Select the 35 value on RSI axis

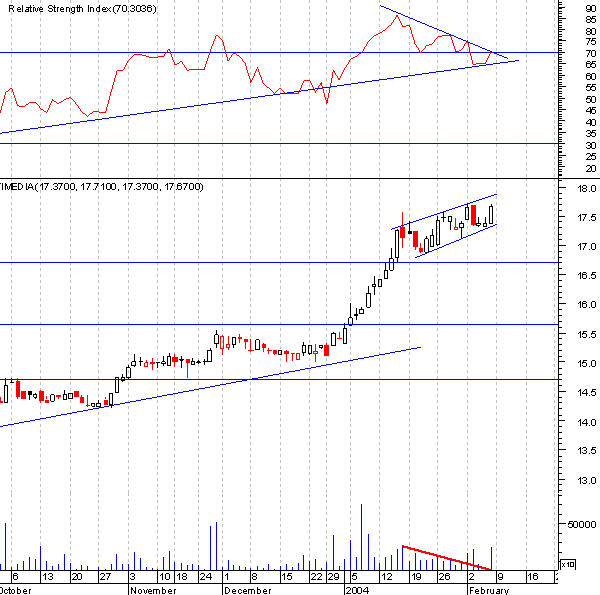591,134
